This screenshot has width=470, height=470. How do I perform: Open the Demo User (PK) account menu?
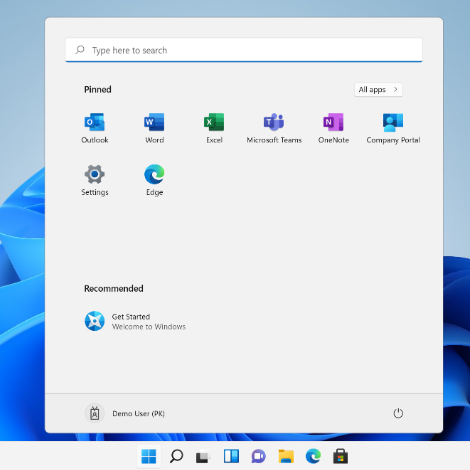coord(125,413)
